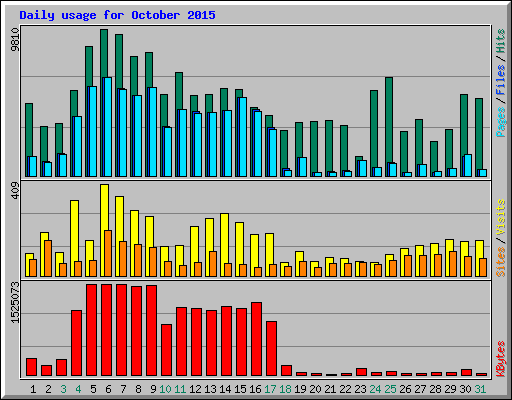
Task: Click the red "KBytes" legend label
Action: (500, 359)
